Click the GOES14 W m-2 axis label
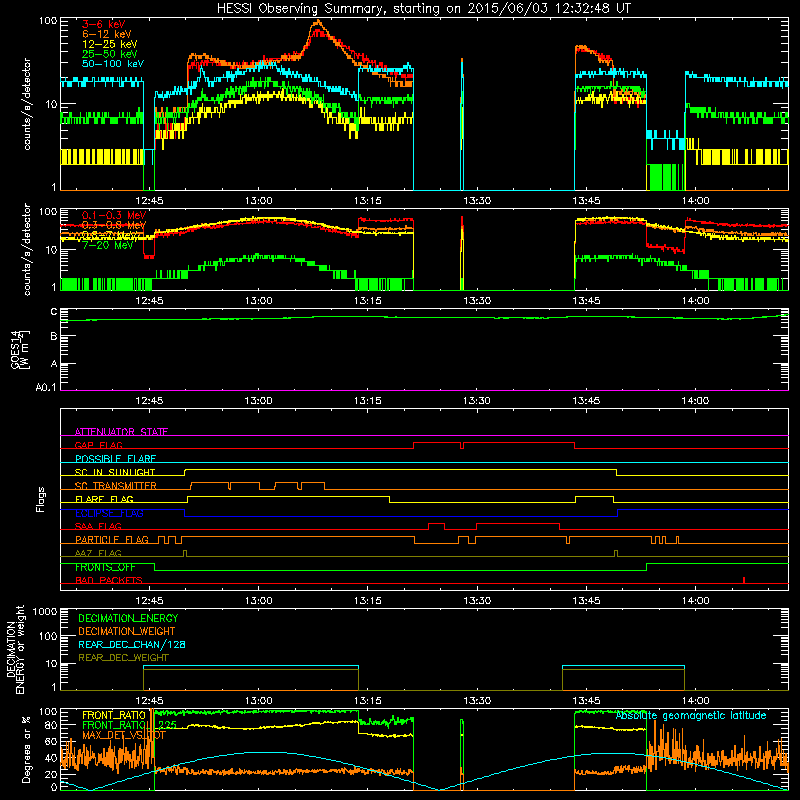The width and height of the screenshot is (800, 800). pos(20,349)
